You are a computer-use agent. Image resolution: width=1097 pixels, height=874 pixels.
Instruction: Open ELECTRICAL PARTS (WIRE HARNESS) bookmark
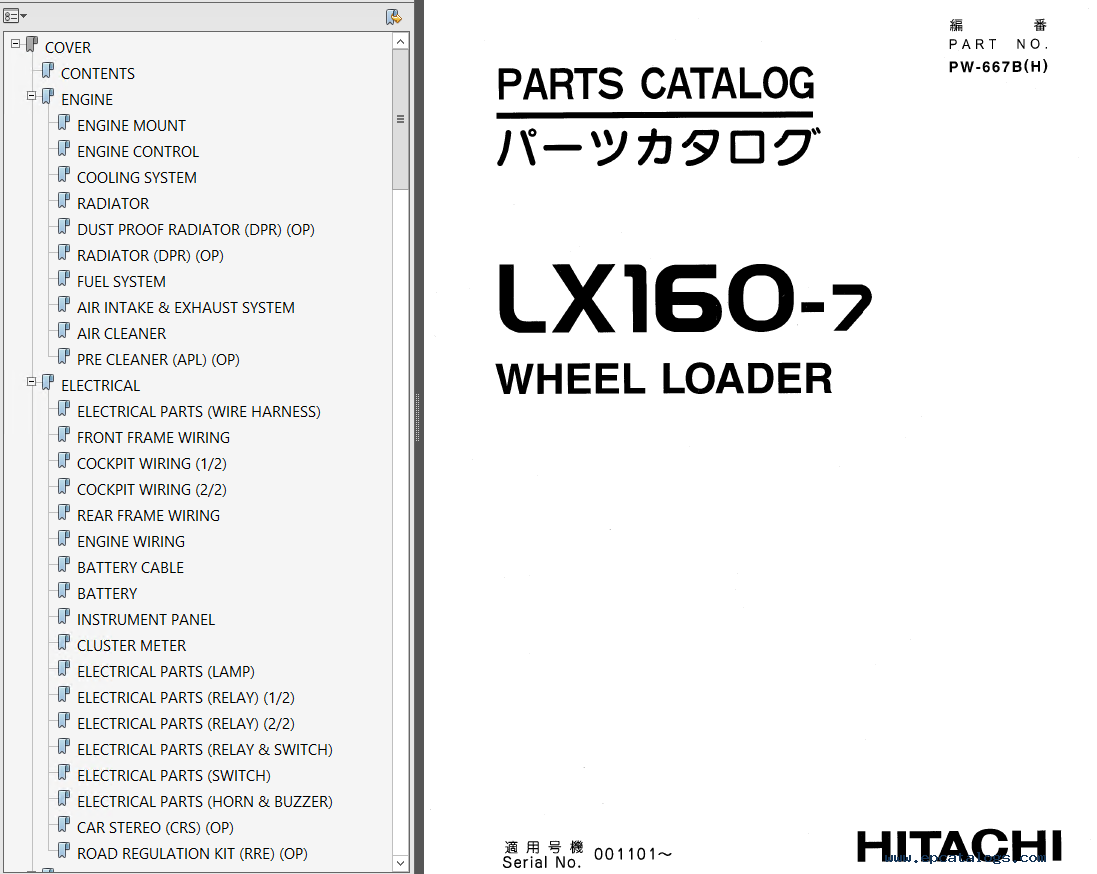click(199, 411)
